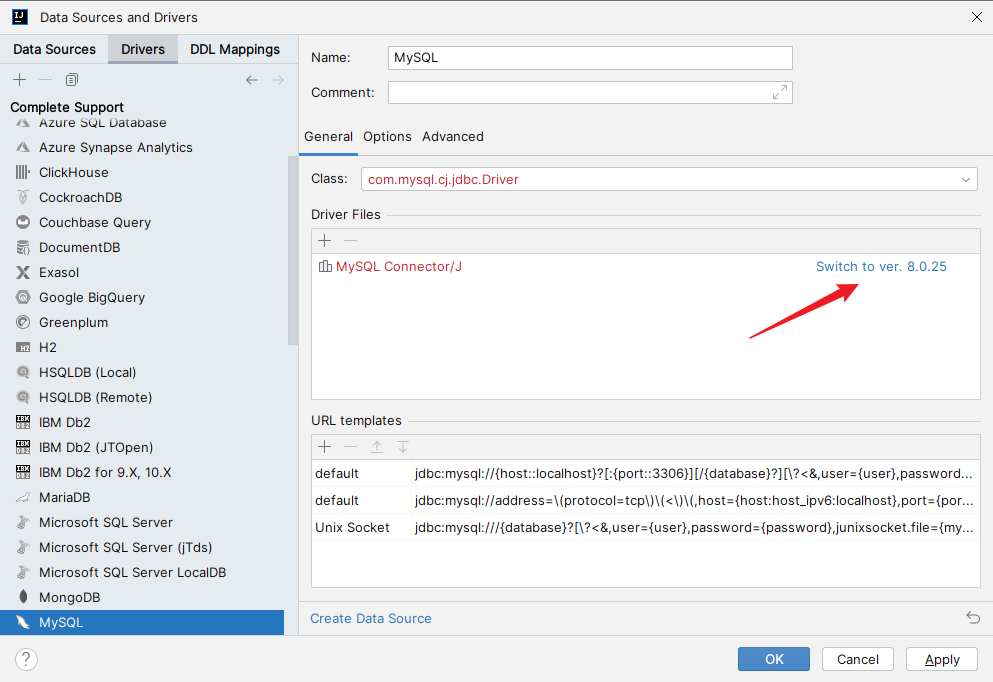Screen dimensions: 993x682
Task: Click Switch to ver. 8.0.25 link
Action: coord(880,266)
